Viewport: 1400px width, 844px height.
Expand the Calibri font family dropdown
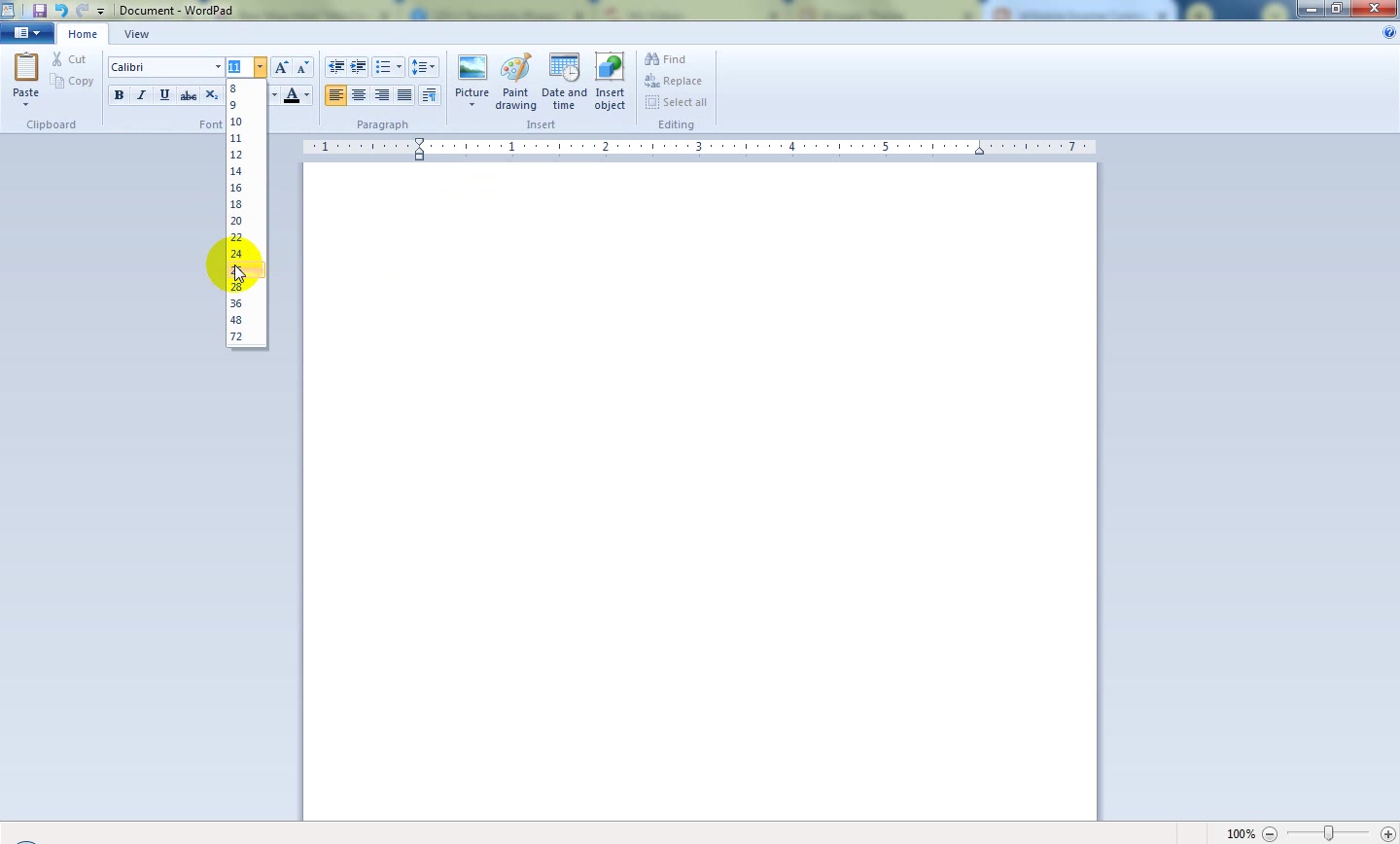click(218, 67)
